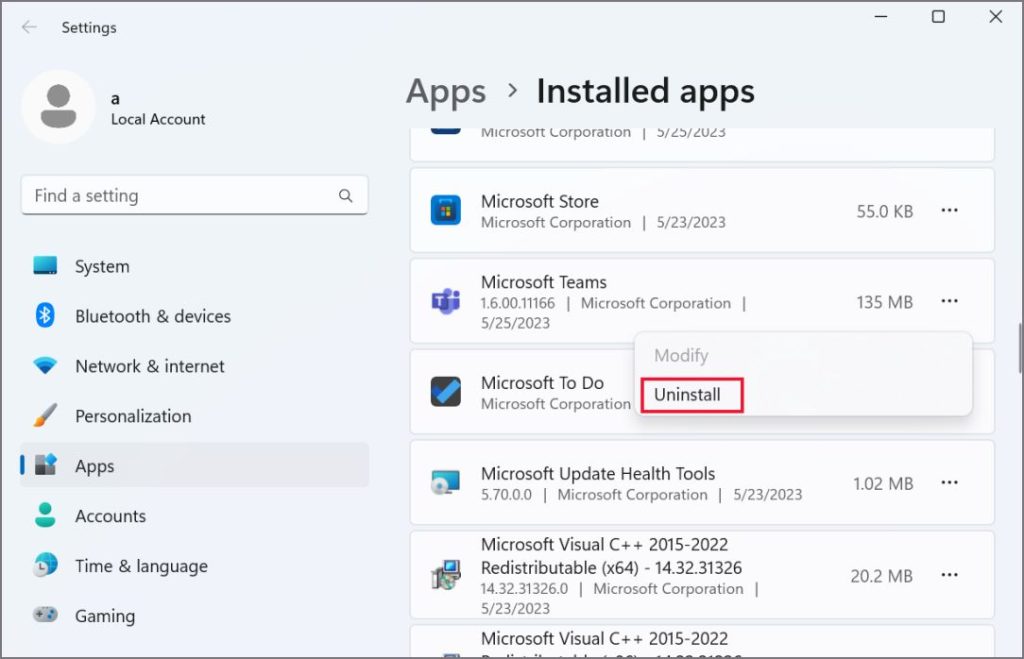Maximize the Settings window
This screenshot has width=1024, height=659.
(938, 16)
